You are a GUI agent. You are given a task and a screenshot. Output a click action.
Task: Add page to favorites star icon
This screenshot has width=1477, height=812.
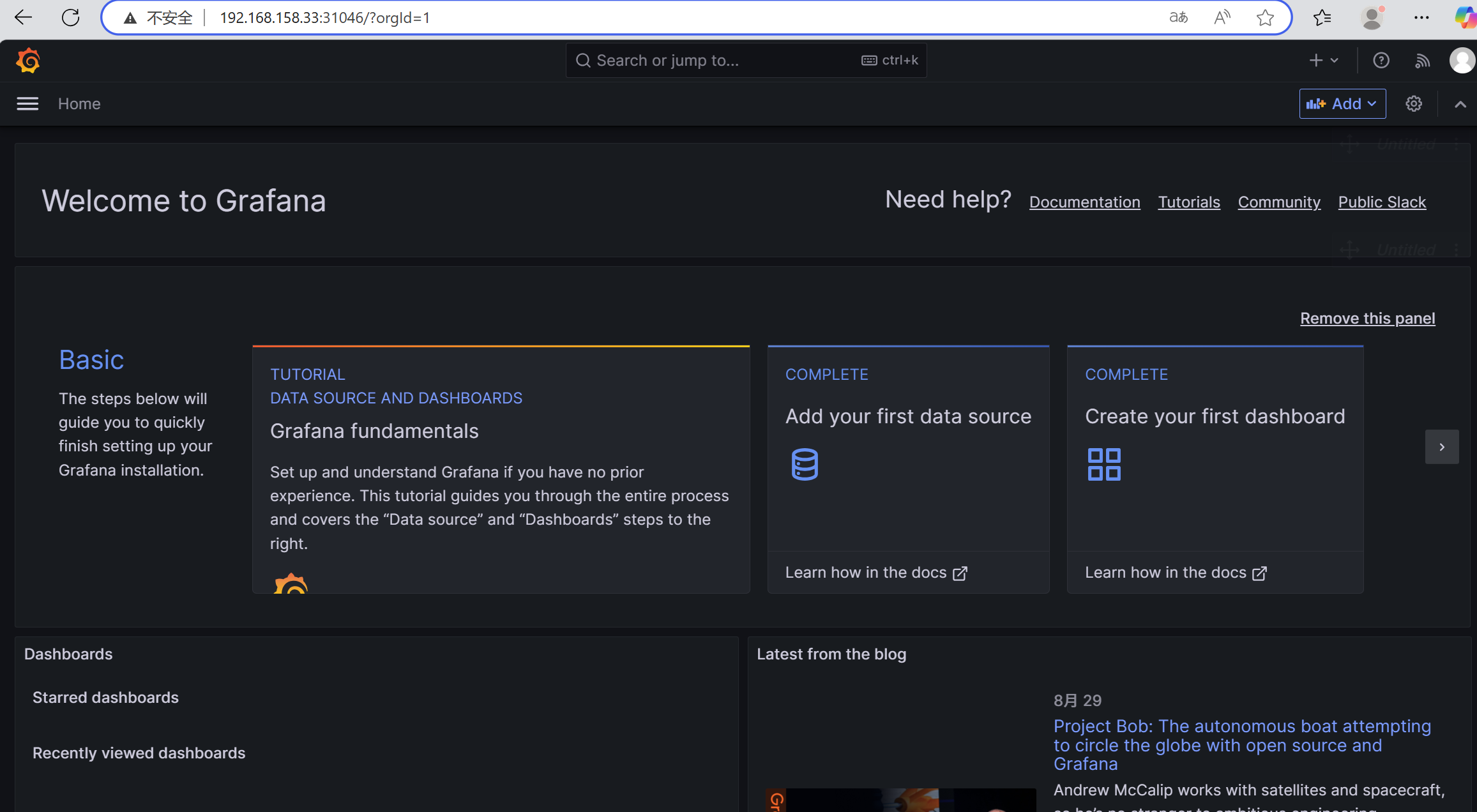tap(1265, 17)
